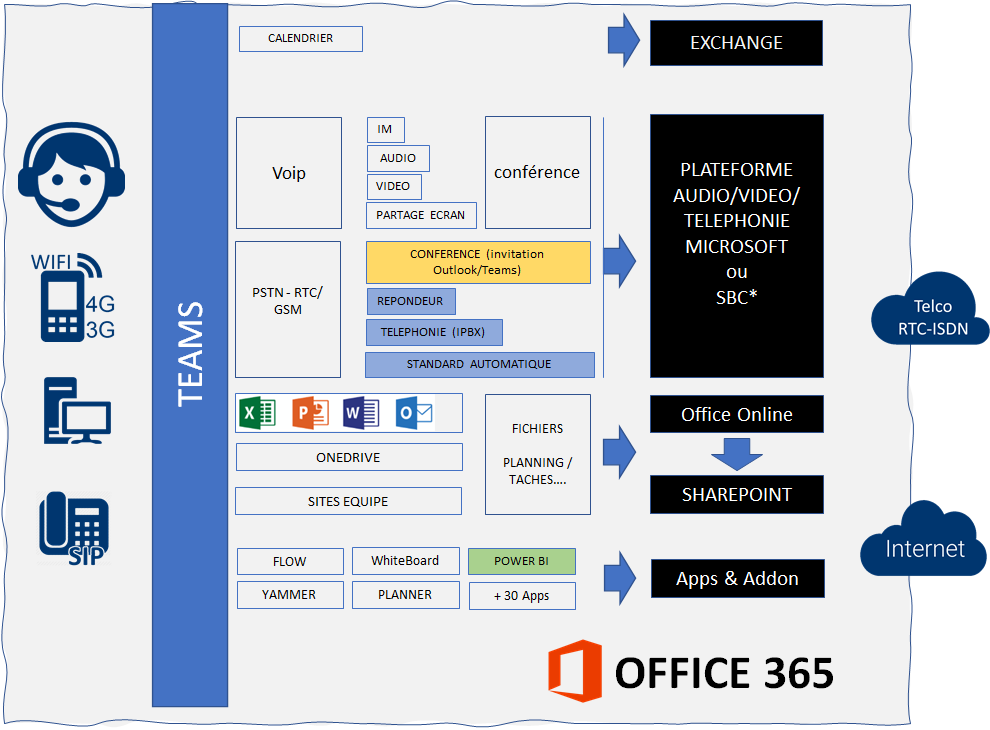Click the CALENDRIER box
Viewport: 990px width, 730px height.
300,39
